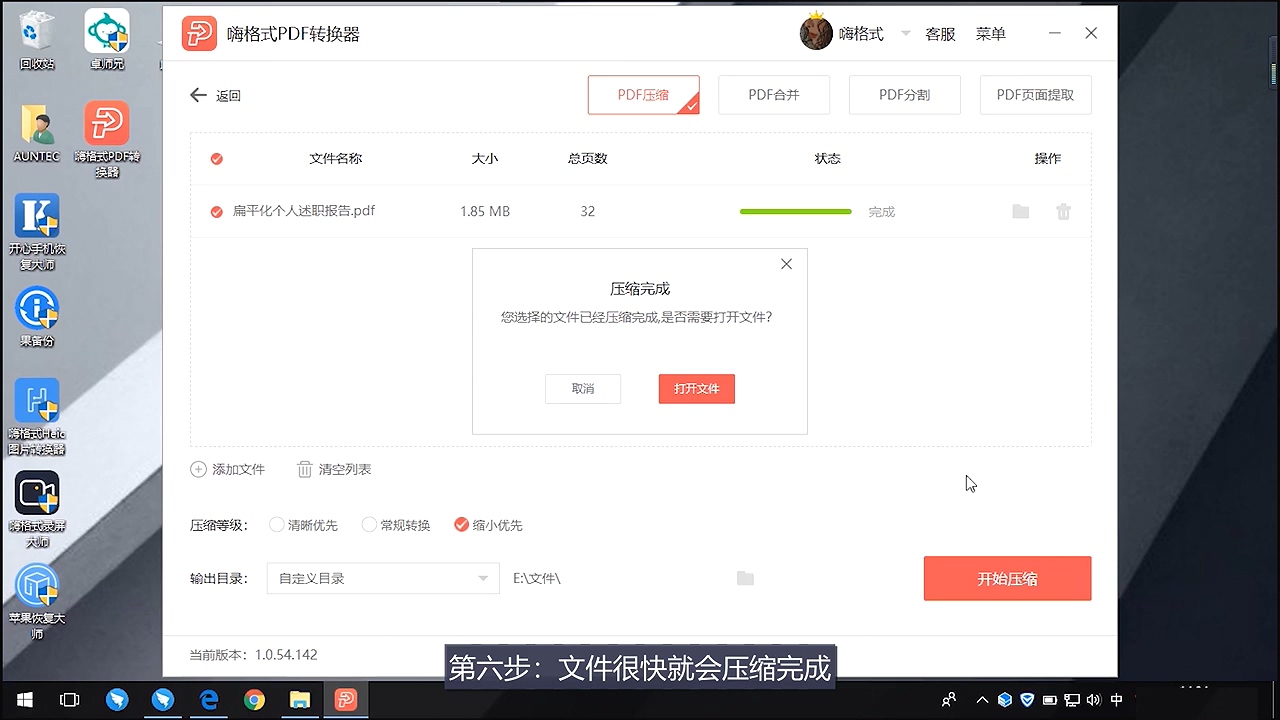Viewport: 1280px width, 720px height.
Task: Click the back arrow to return
Action: point(198,94)
